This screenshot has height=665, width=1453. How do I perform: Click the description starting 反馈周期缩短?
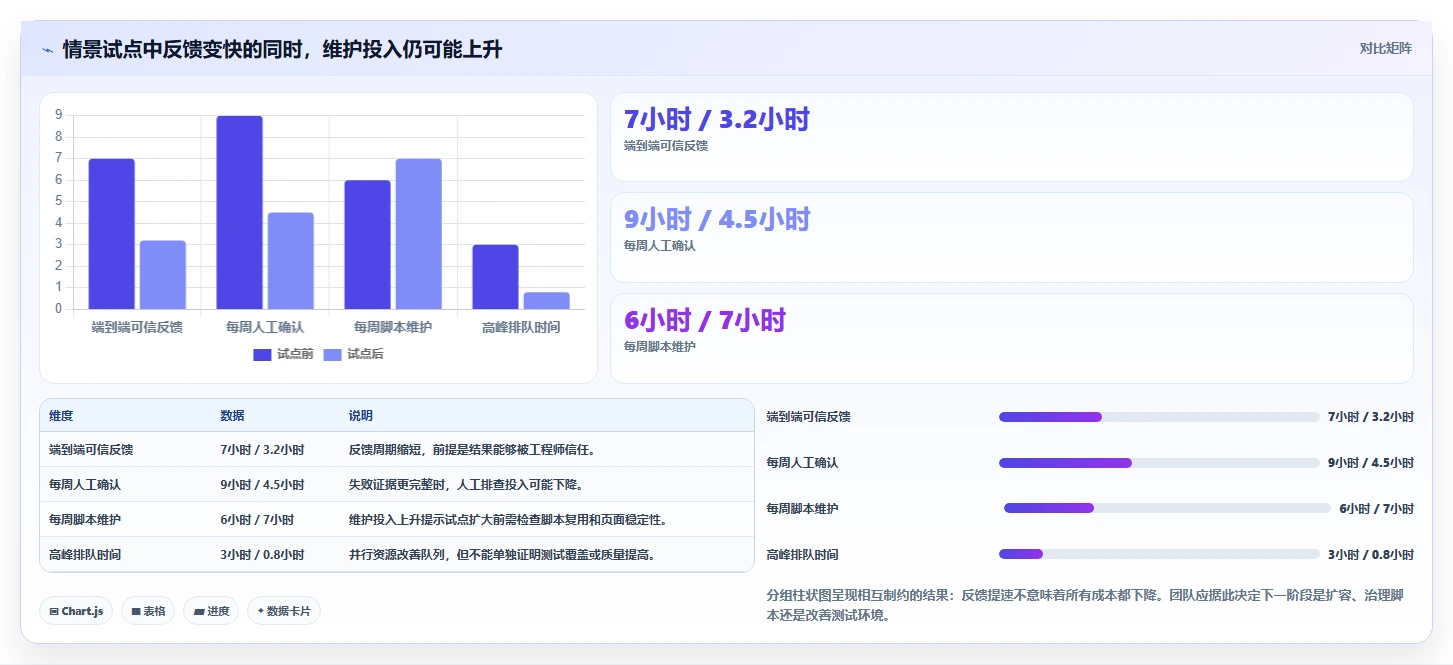click(x=473, y=450)
